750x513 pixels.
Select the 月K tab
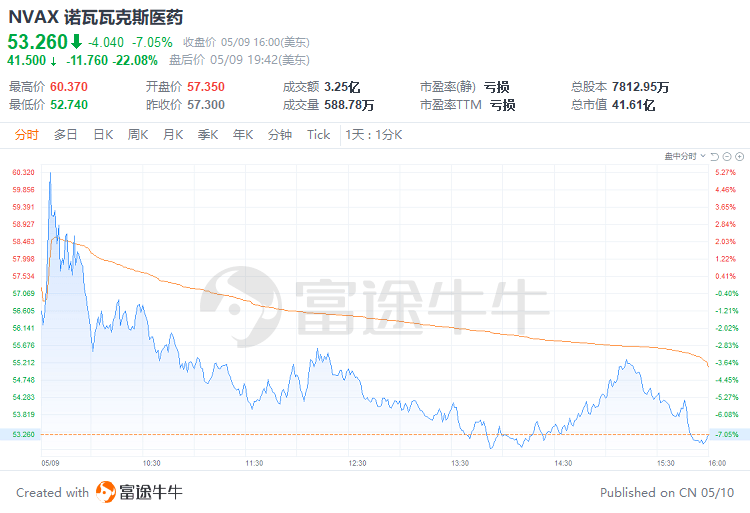(x=173, y=135)
